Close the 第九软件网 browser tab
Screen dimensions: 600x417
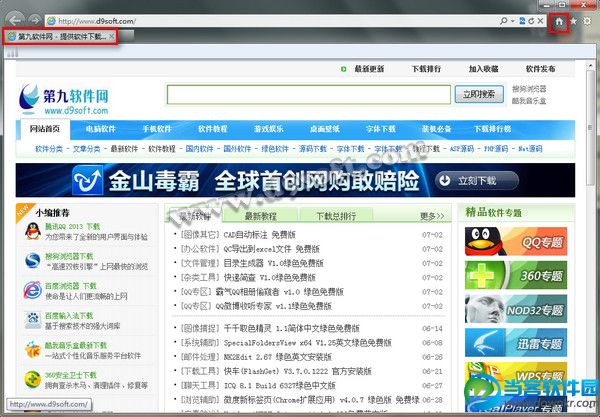(x=111, y=36)
